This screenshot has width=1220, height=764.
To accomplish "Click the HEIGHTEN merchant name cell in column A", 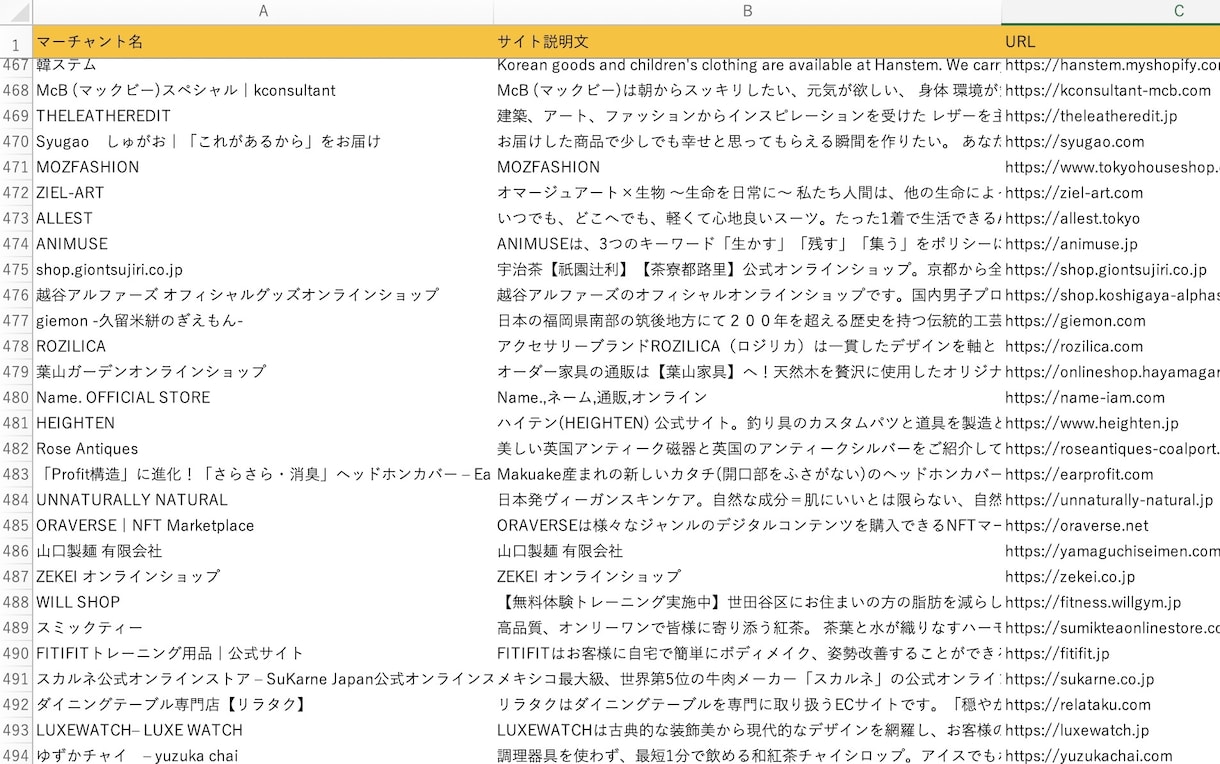I will [x=263, y=423].
